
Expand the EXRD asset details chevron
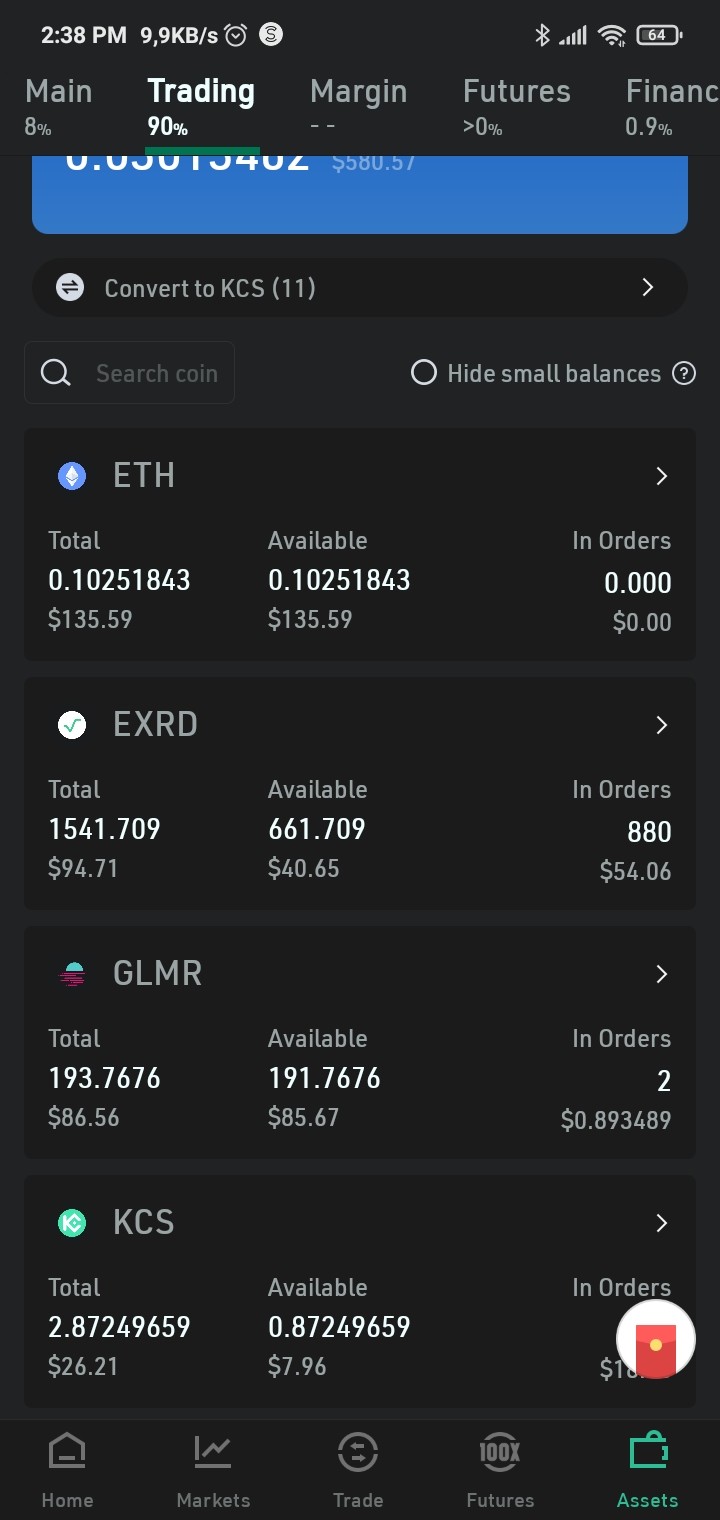pos(661,725)
